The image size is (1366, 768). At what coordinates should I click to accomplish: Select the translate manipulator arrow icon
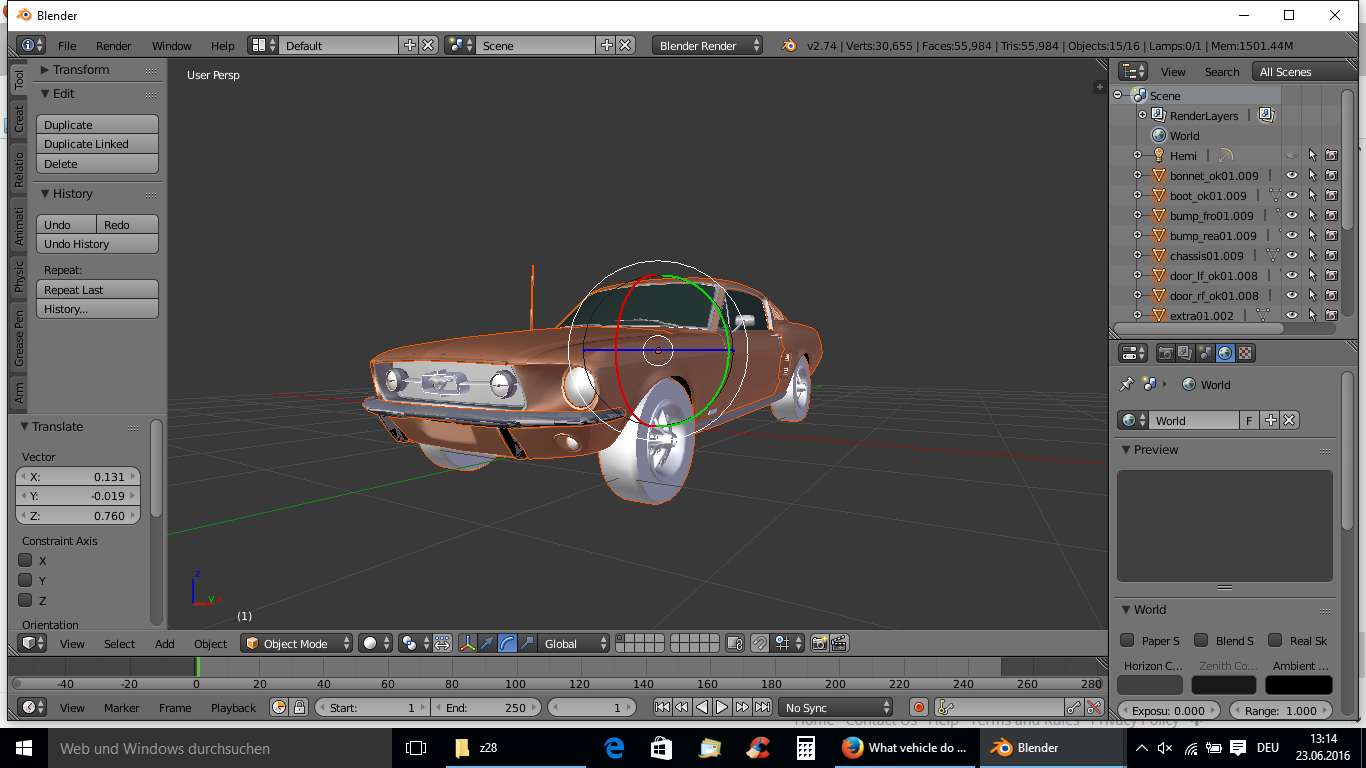(487, 643)
